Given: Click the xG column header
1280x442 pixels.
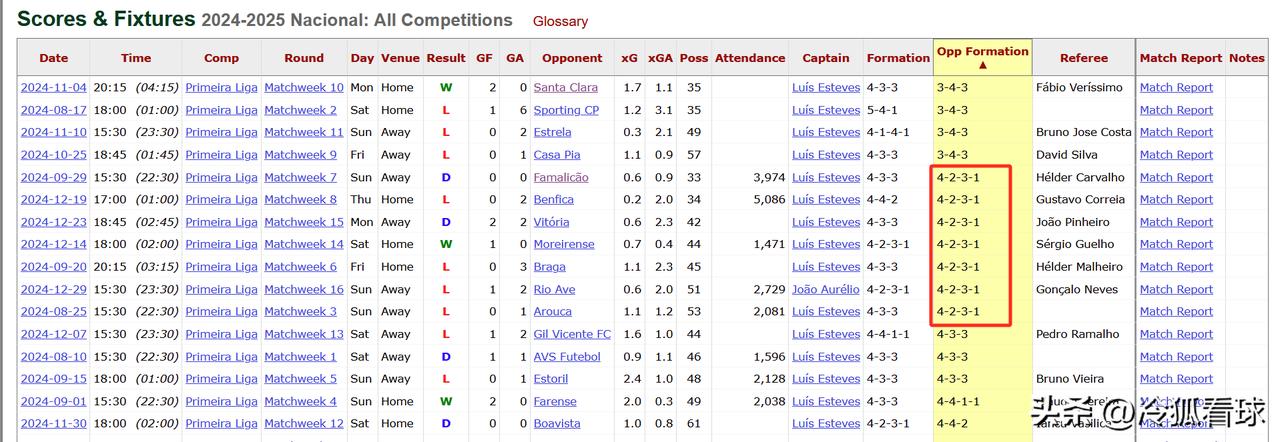Looking at the screenshot, I should tap(629, 58).
